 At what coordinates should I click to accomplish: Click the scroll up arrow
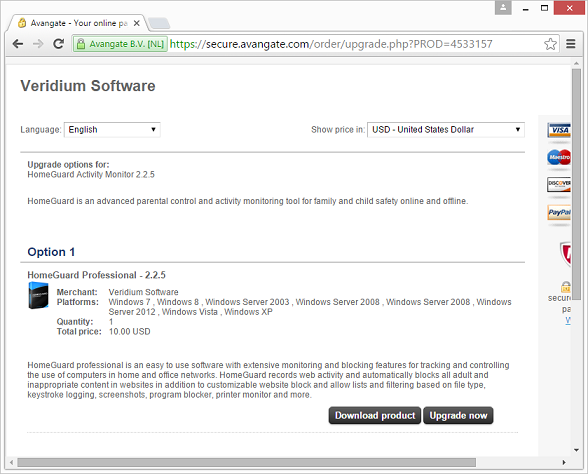click(x=576, y=63)
